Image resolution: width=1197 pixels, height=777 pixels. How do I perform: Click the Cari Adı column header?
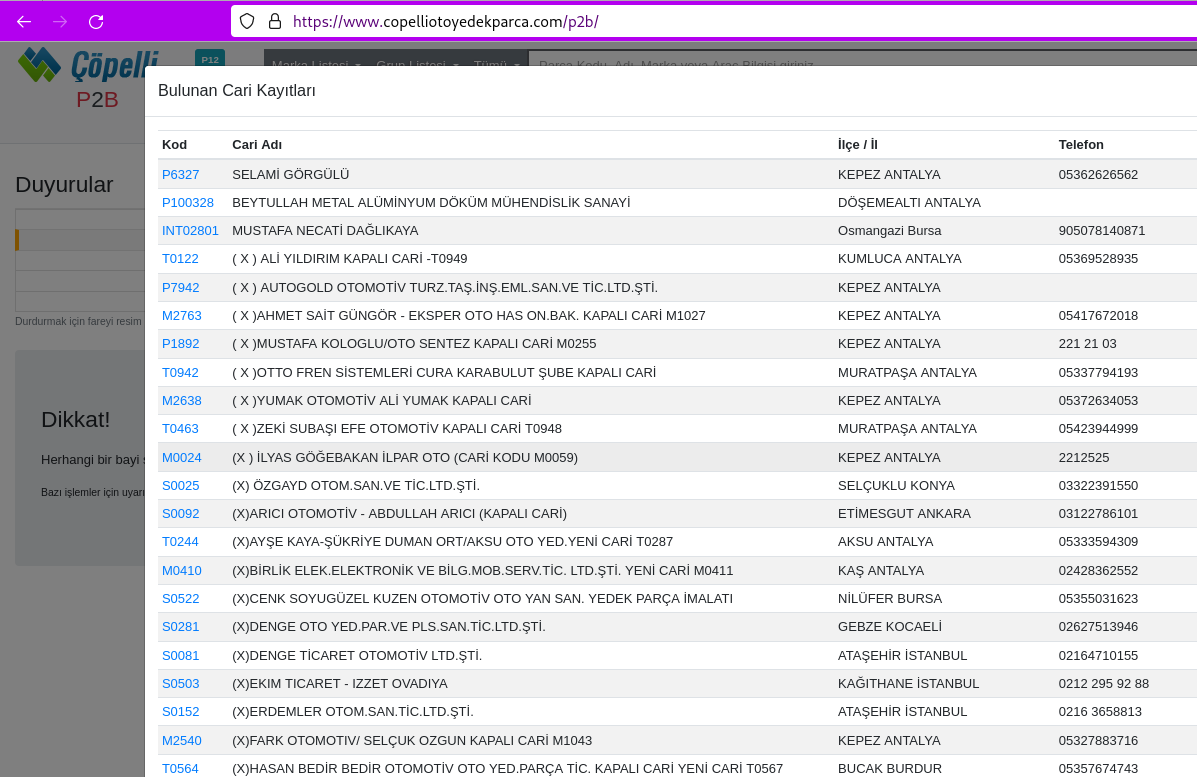(257, 144)
